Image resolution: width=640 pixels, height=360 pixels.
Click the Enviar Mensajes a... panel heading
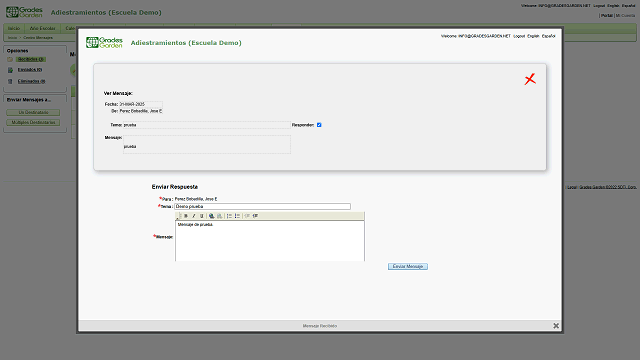coord(29,100)
